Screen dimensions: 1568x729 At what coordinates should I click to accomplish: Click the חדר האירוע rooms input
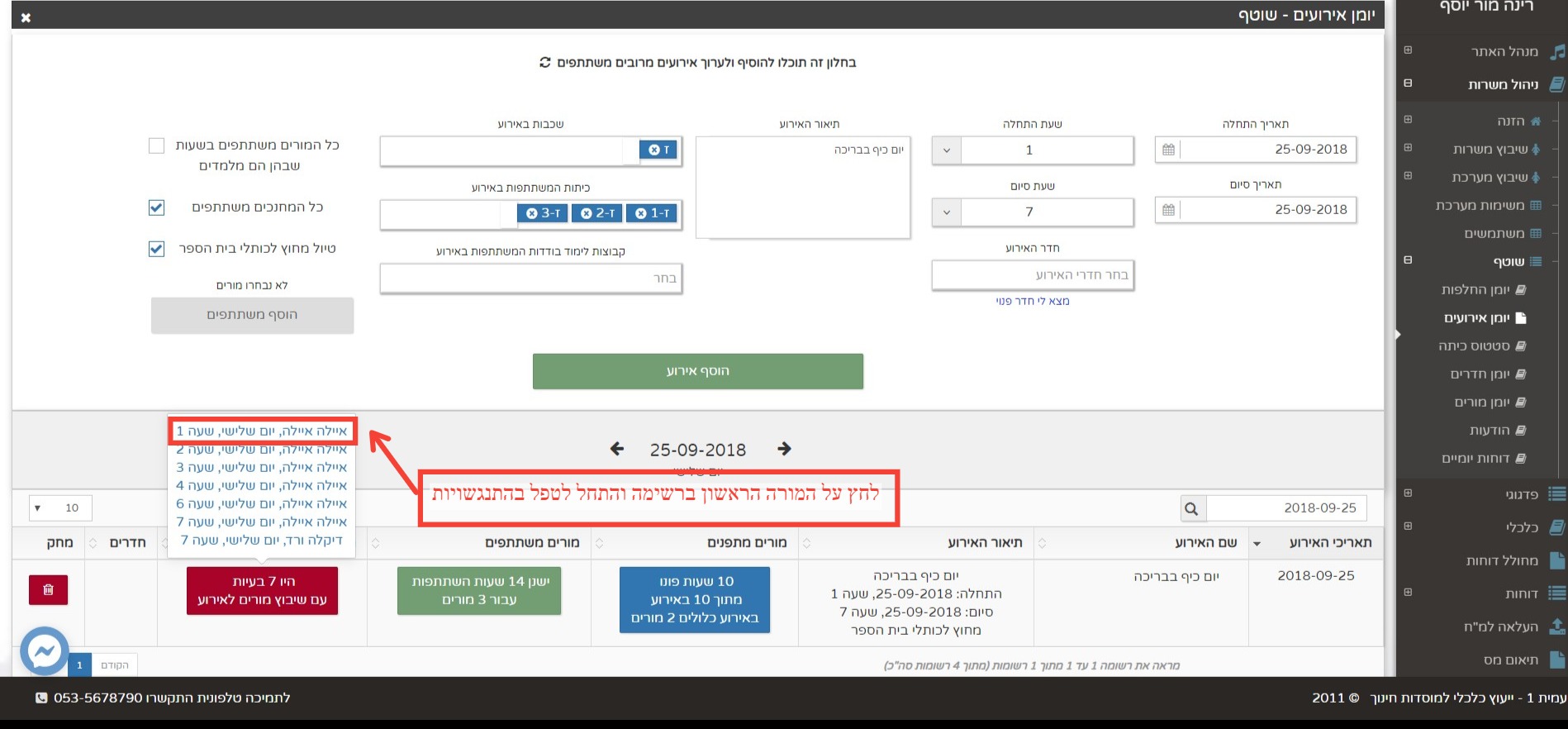[x=1033, y=275]
